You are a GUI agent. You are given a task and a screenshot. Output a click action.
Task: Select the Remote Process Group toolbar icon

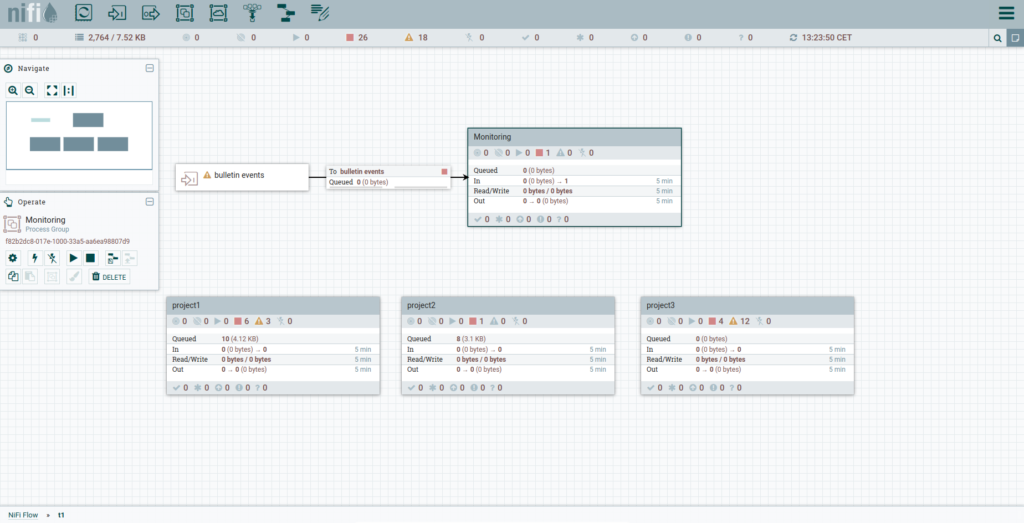[219, 12]
